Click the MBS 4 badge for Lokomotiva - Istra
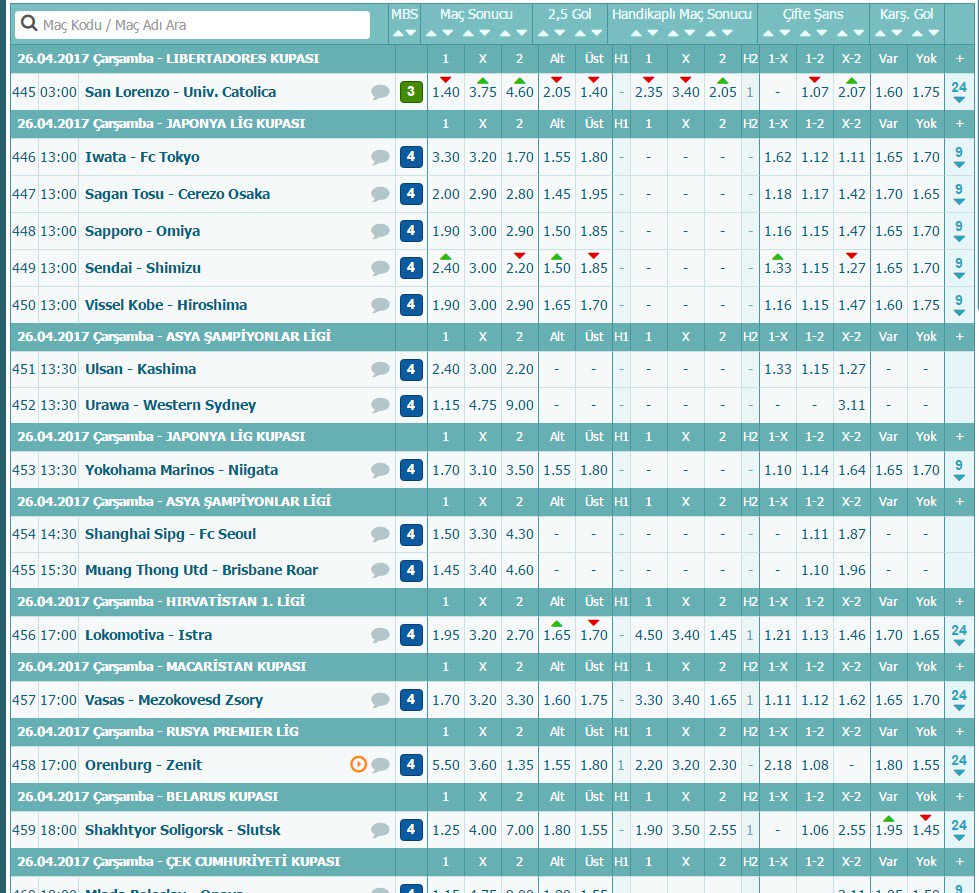 (x=411, y=634)
